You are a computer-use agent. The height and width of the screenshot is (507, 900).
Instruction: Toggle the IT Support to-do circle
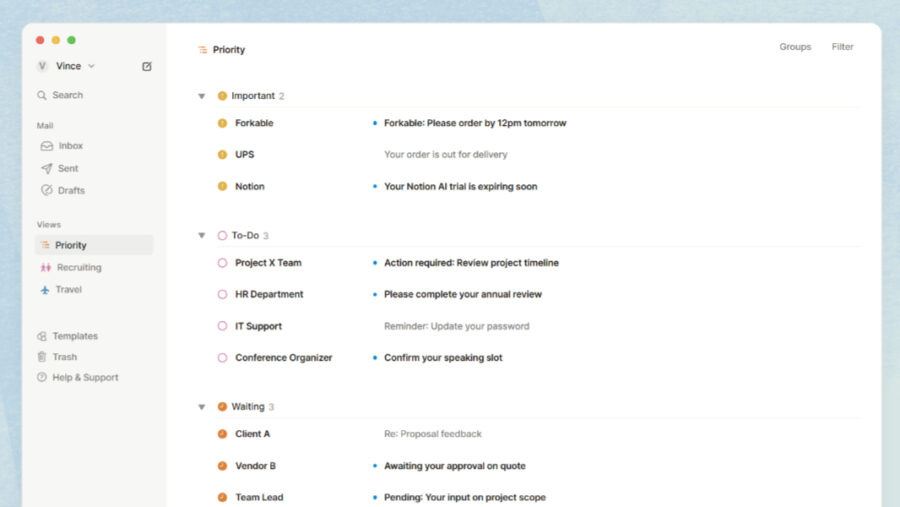tap(222, 326)
